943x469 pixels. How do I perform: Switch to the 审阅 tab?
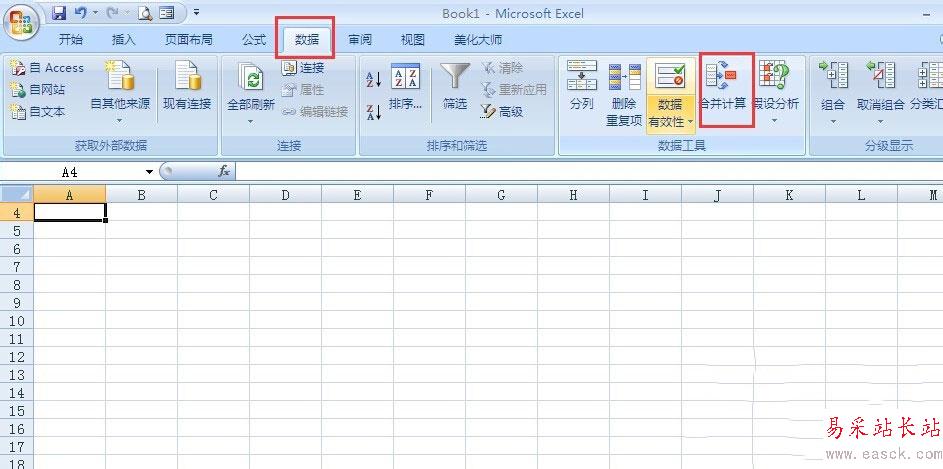click(x=360, y=40)
